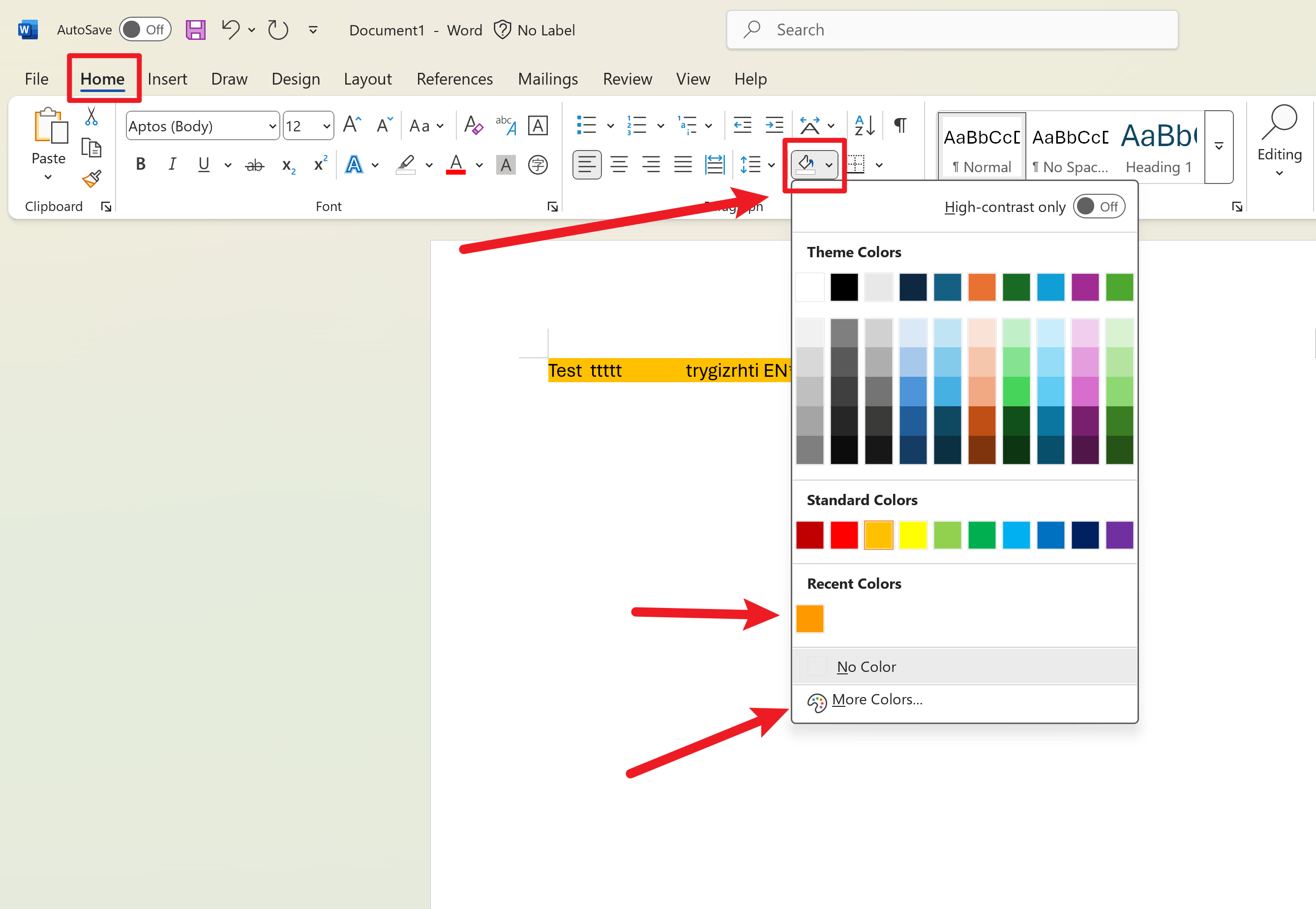Click the Cut (scissors) icon

[91, 116]
